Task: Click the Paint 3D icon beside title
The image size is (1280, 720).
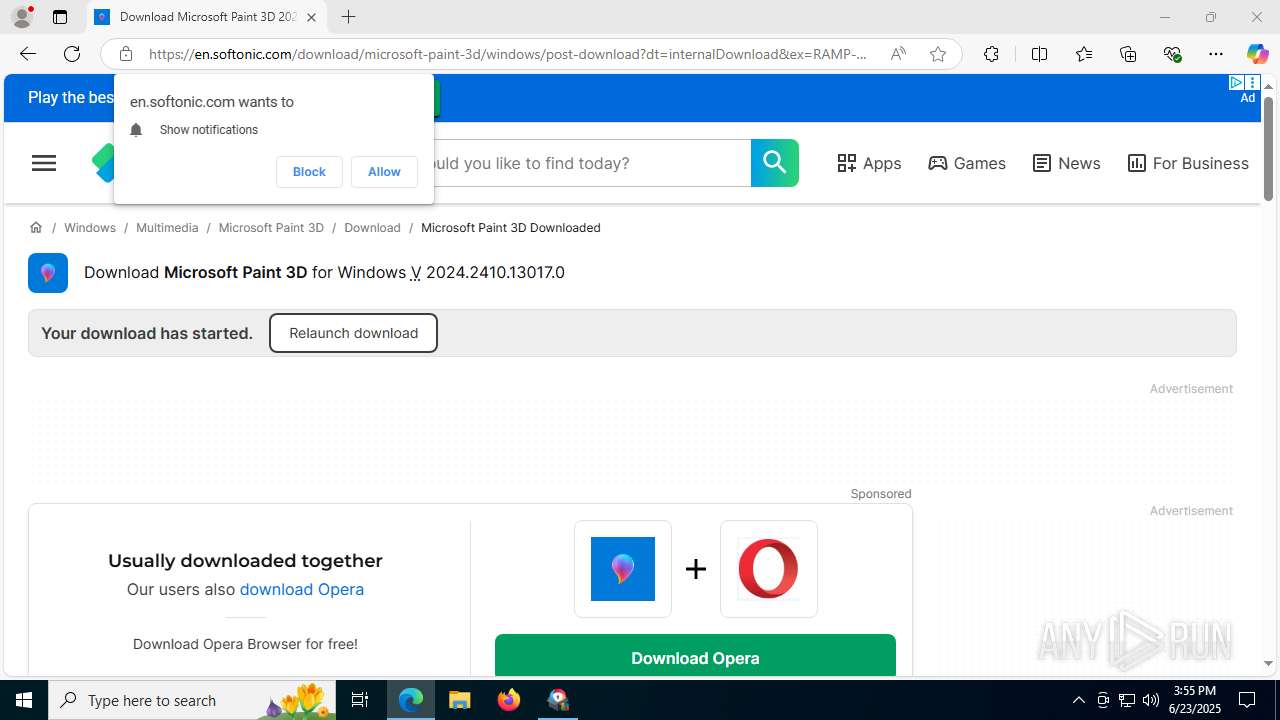Action: (x=48, y=273)
